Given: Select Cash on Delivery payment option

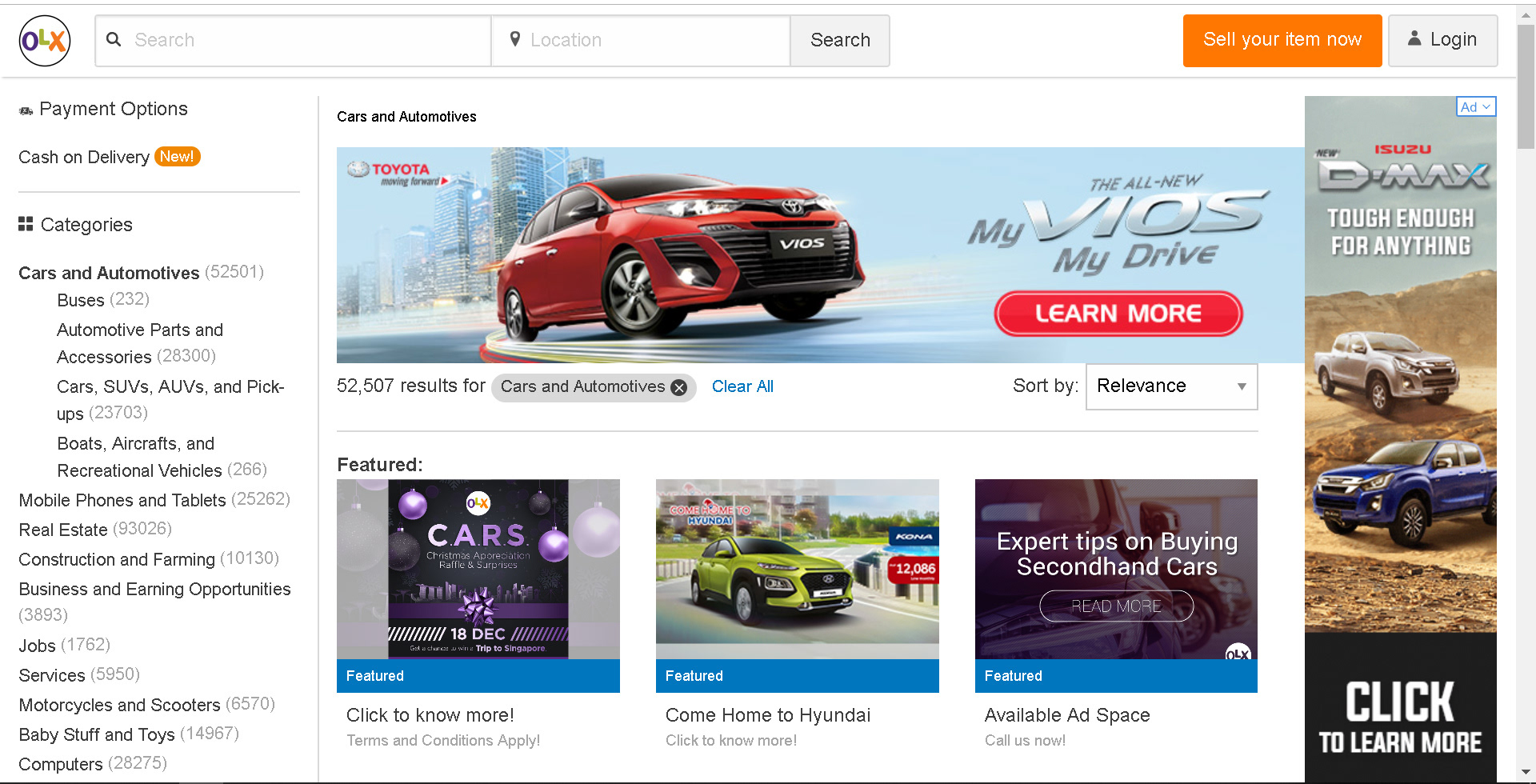Looking at the screenshot, I should (84, 157).
